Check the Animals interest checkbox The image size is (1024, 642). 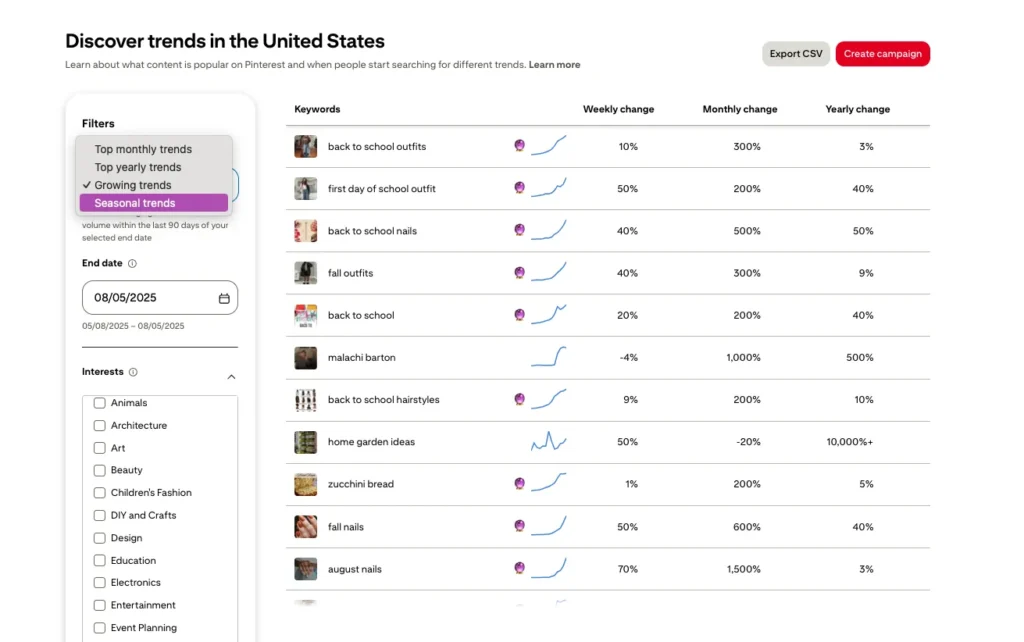(99, 403)
